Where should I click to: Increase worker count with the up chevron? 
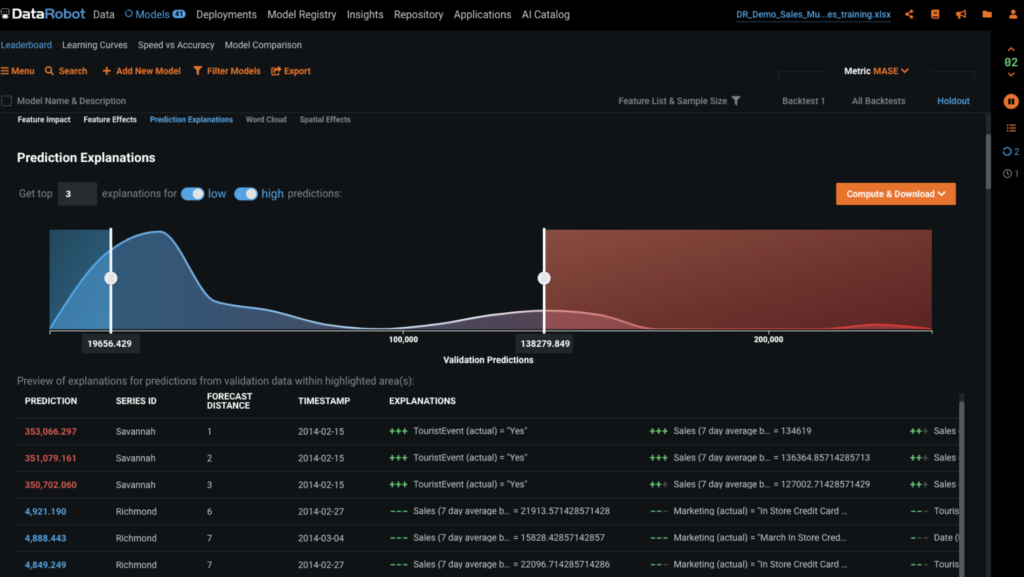1011,50
